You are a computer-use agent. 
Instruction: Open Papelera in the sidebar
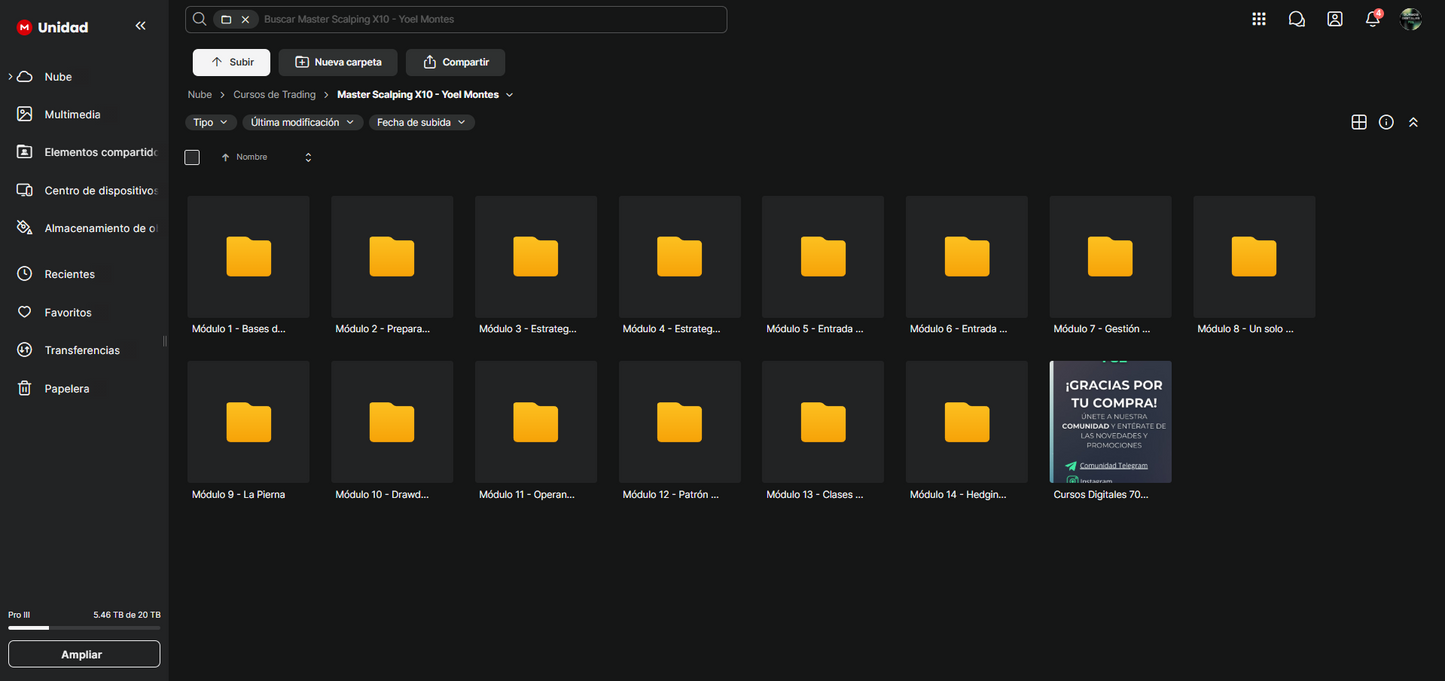tap(66, 388)
